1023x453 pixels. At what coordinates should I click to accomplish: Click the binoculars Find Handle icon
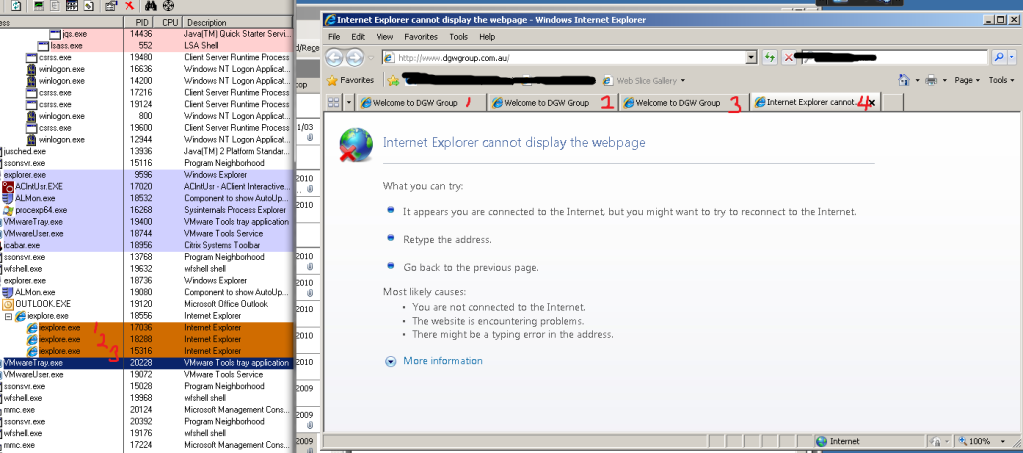(150, 5)
